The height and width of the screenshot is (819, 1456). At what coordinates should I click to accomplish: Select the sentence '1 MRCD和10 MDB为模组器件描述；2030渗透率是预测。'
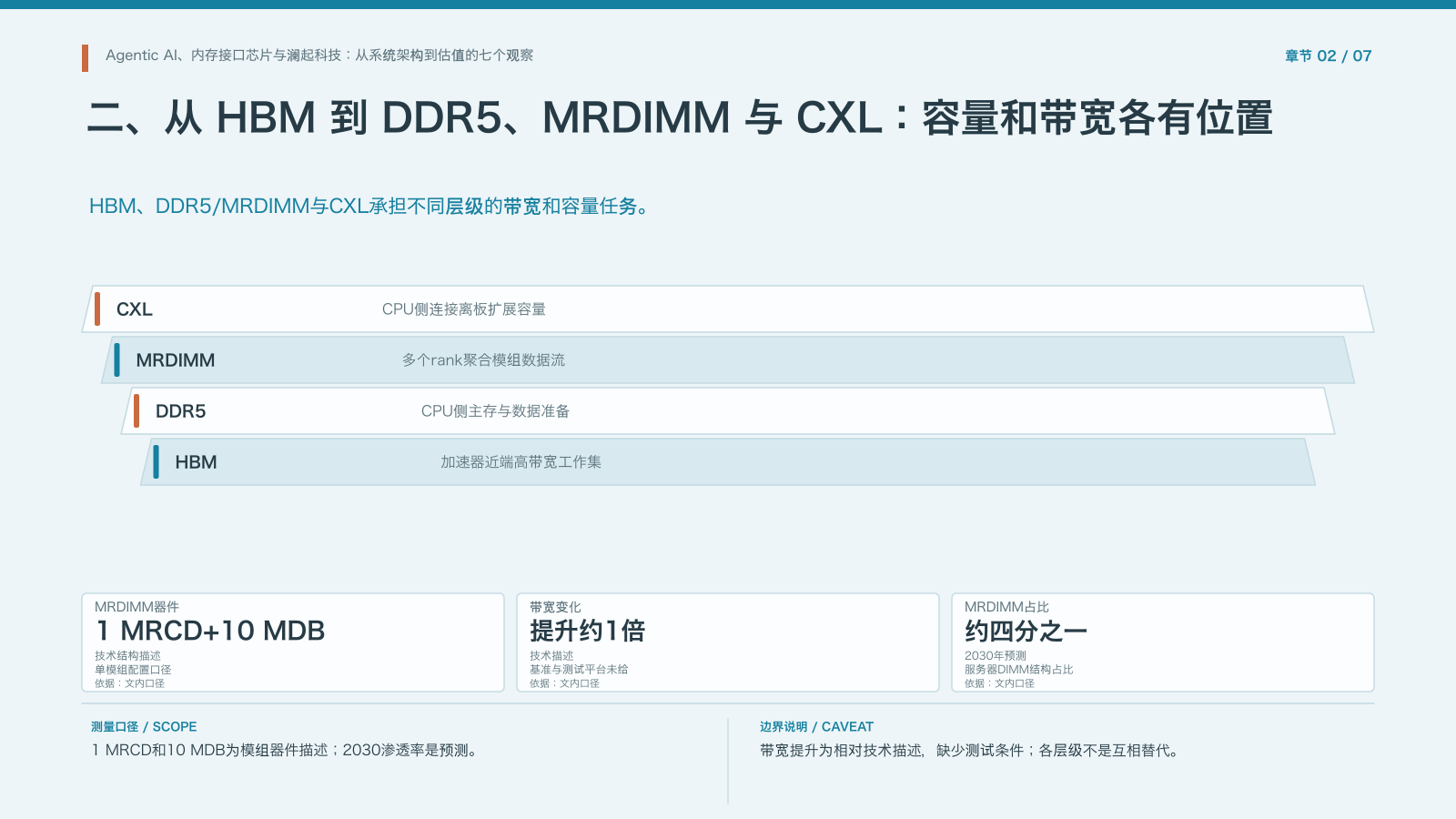(x=286, y=751)
